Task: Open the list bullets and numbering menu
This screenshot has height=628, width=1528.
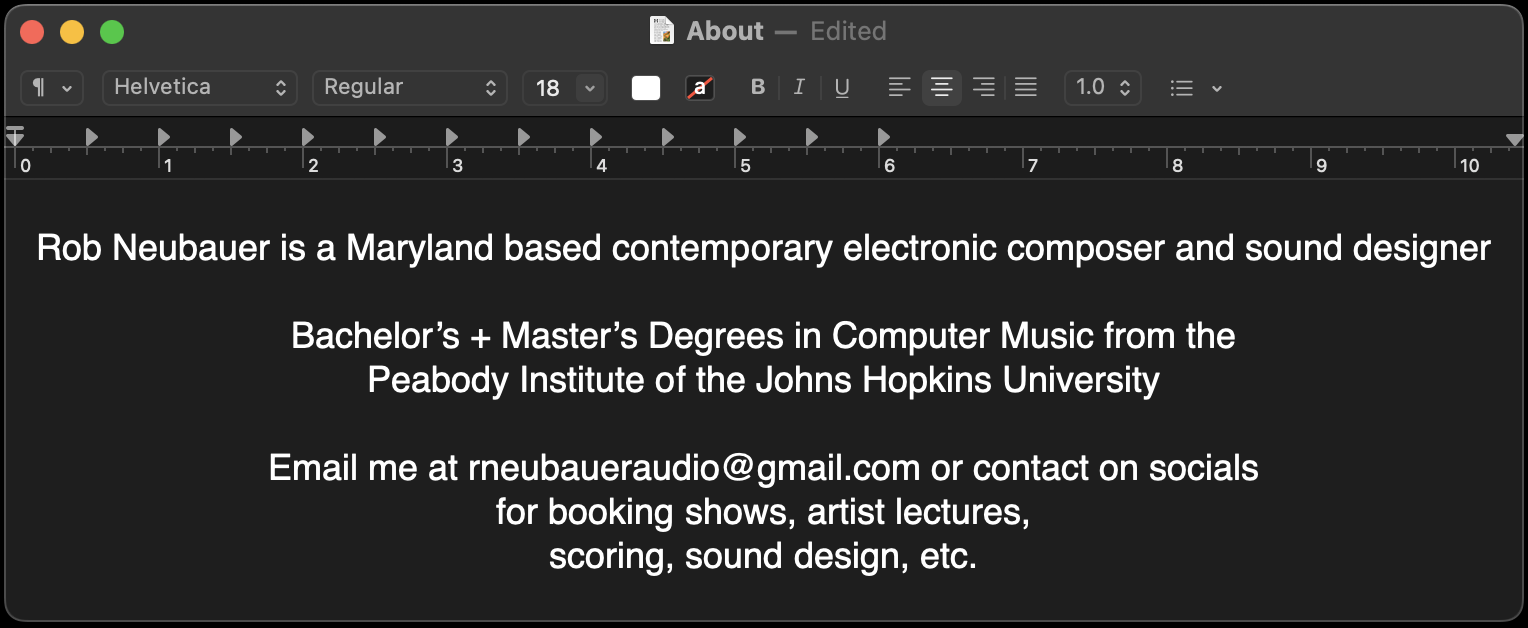Action: coord(1196,88)
